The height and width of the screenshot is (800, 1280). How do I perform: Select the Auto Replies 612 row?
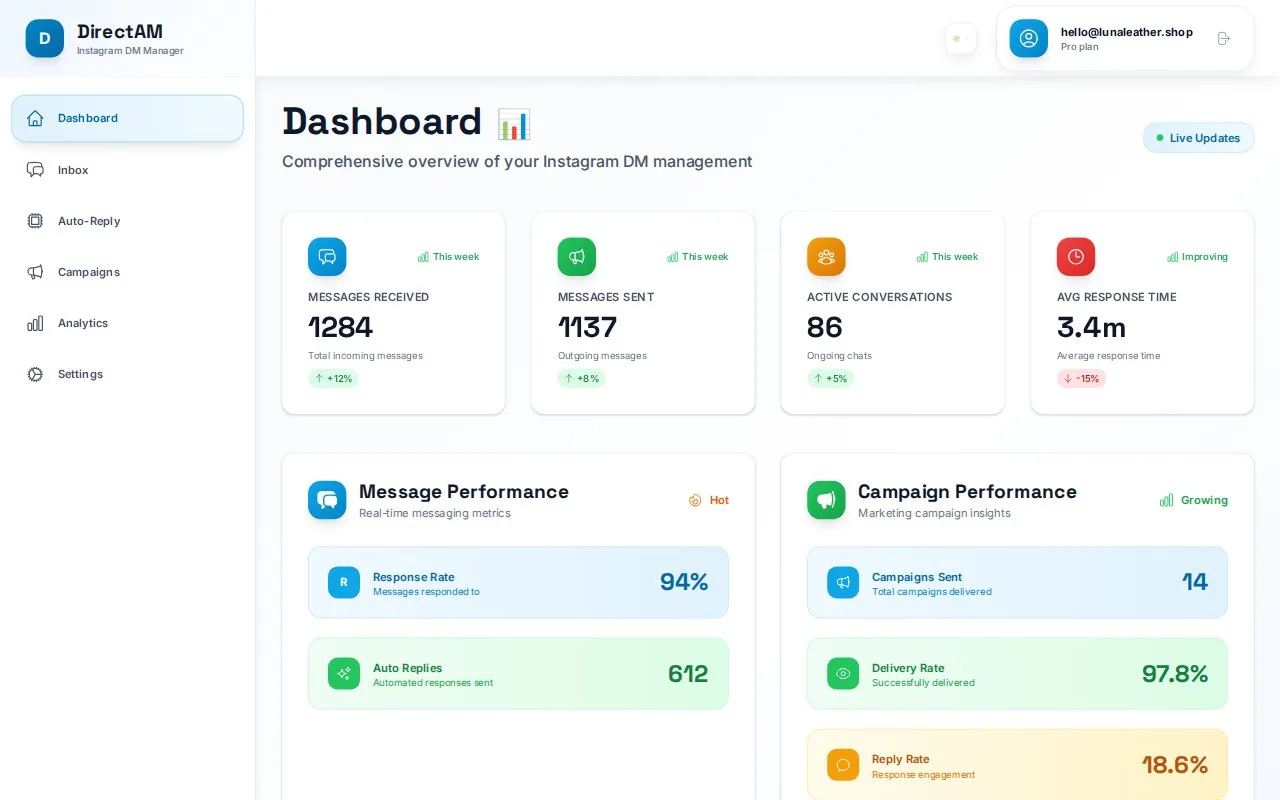pyautogui.click(x=518, y=674)
